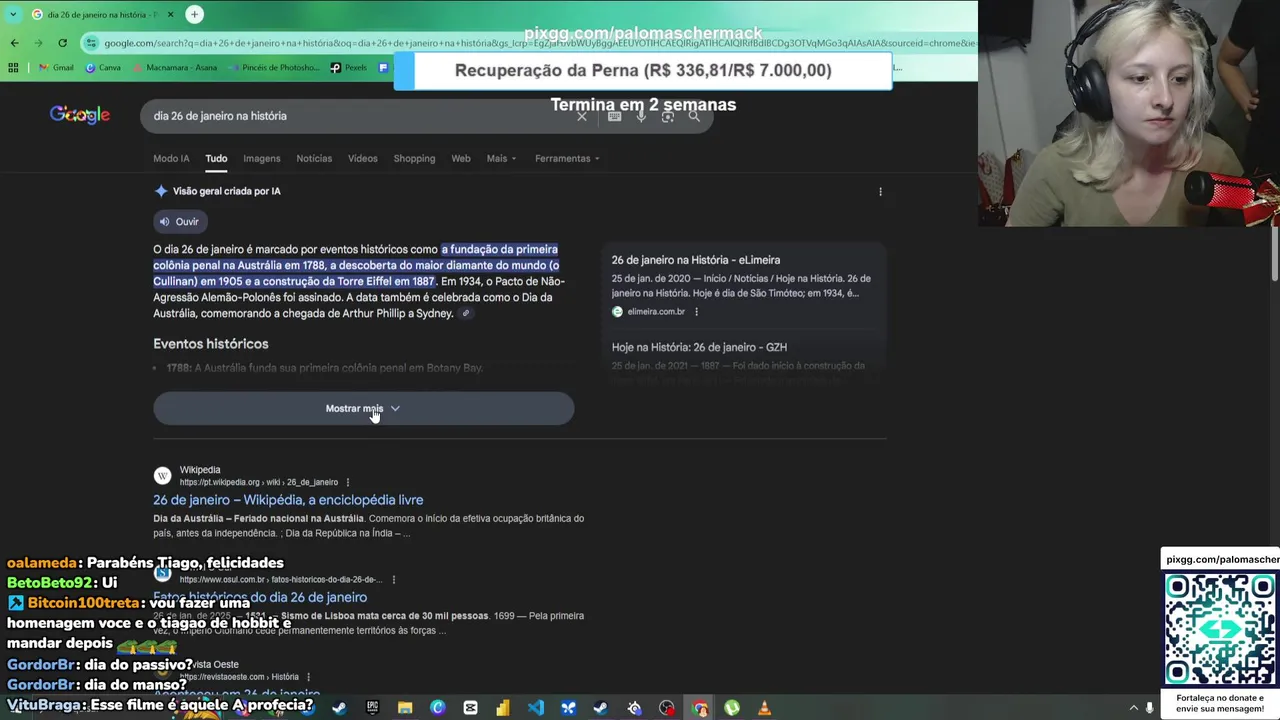This screenshot has height=720, width=1280.
Task: Click 'Visão geral criada por IA' label
Action: pos(226,191)
